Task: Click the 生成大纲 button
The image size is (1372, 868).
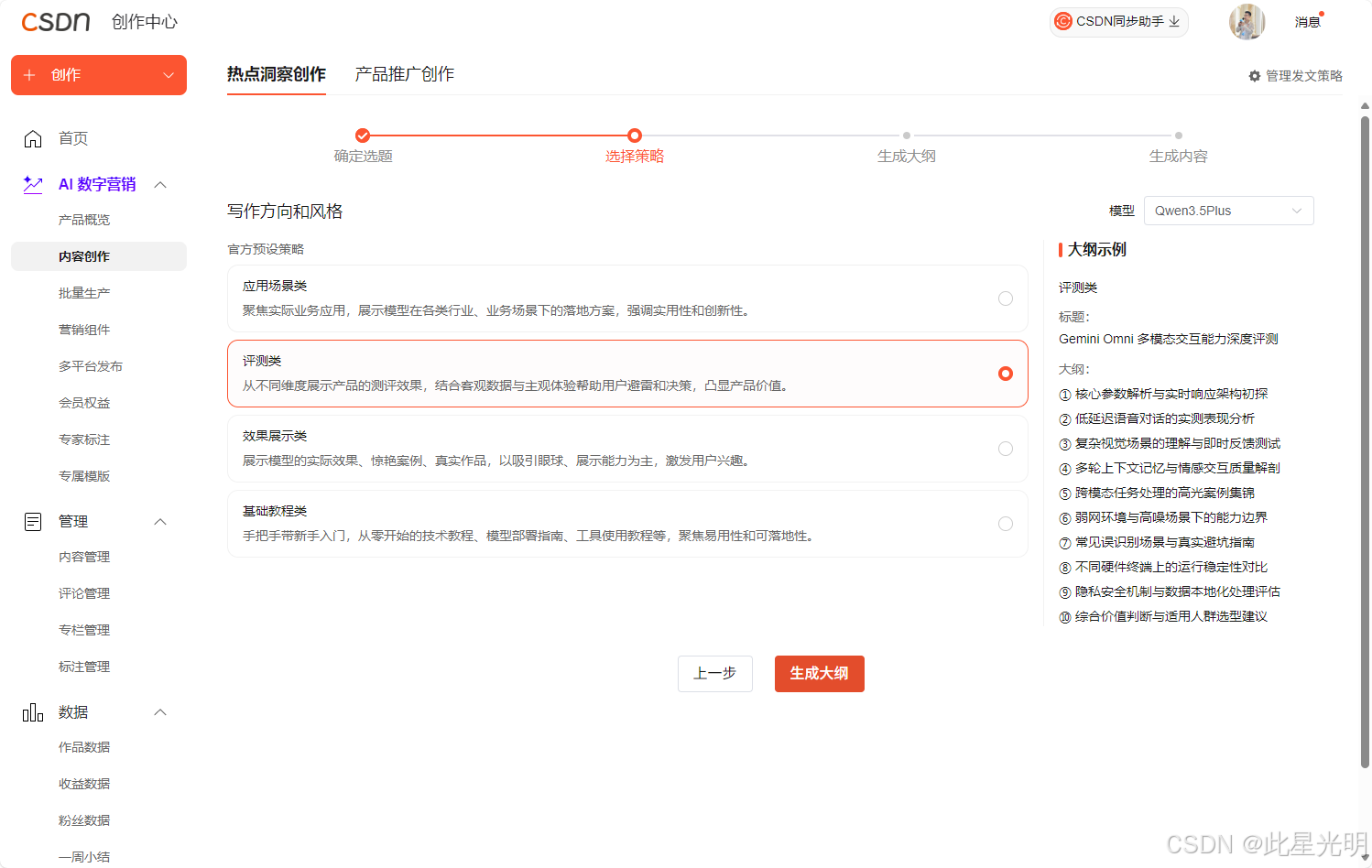Action: 820,674
